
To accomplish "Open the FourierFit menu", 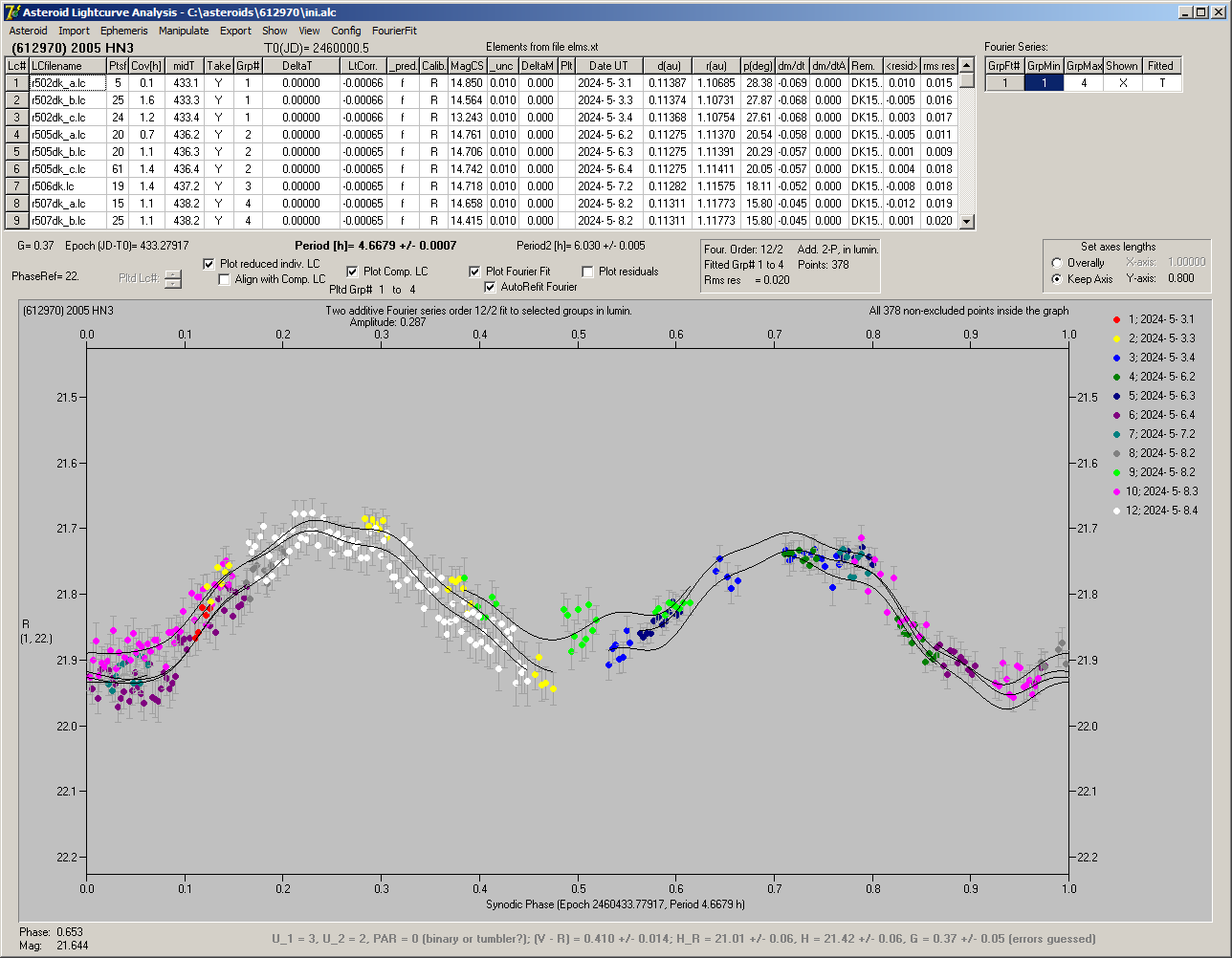I will coord(394,31).
